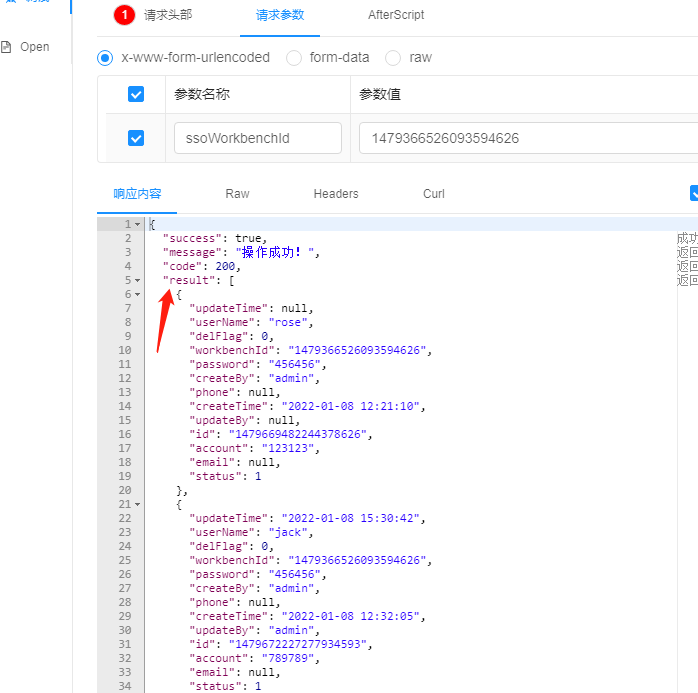Open the AfterScript tab
The width and height of the screenshot is (698, 693).
[x=396, y=15]
